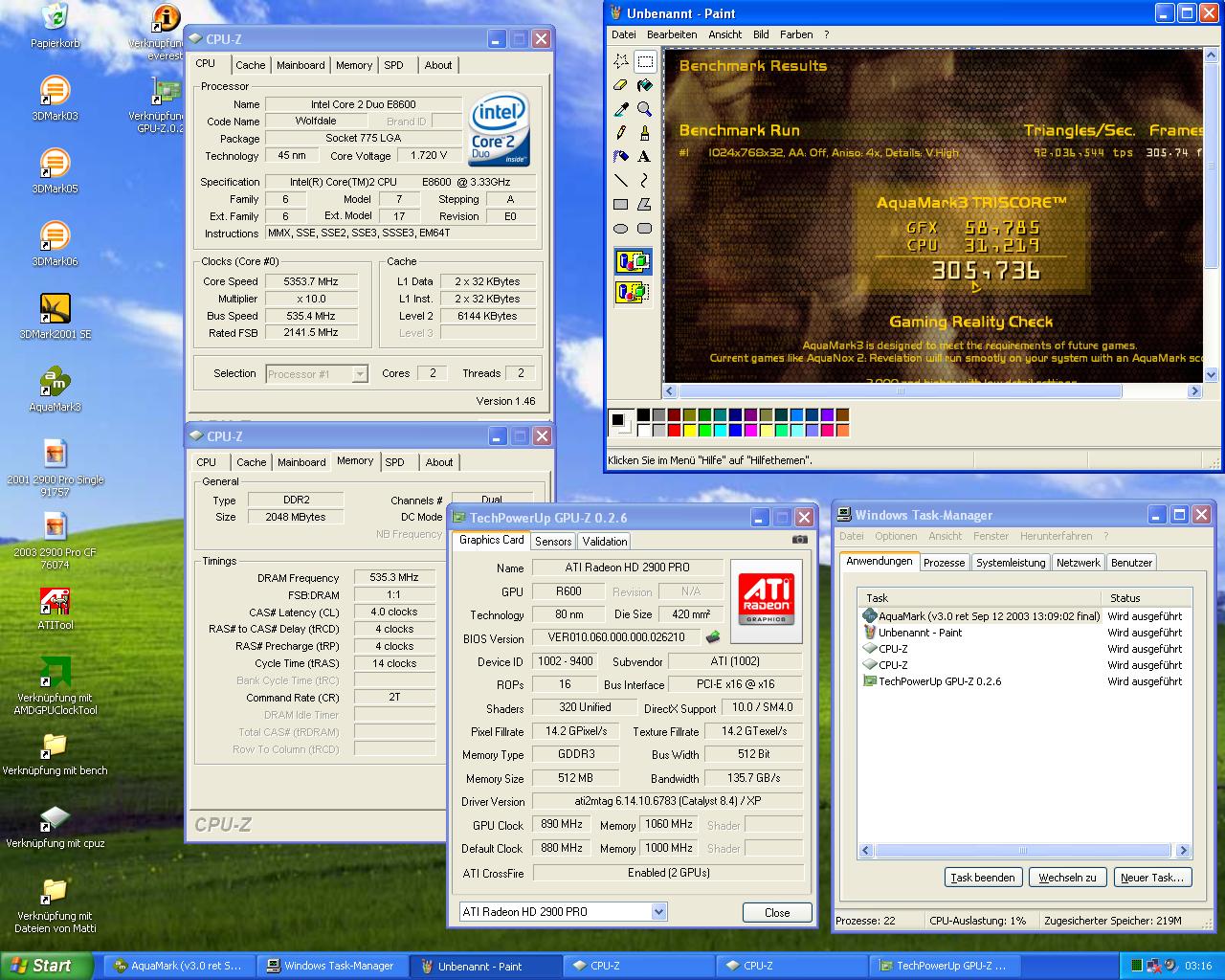The width and height of the screenshot is (1225, 980).
Task: Click the Close button in GPU-Z
Action: pyautogui.click(x=777, y=913)
